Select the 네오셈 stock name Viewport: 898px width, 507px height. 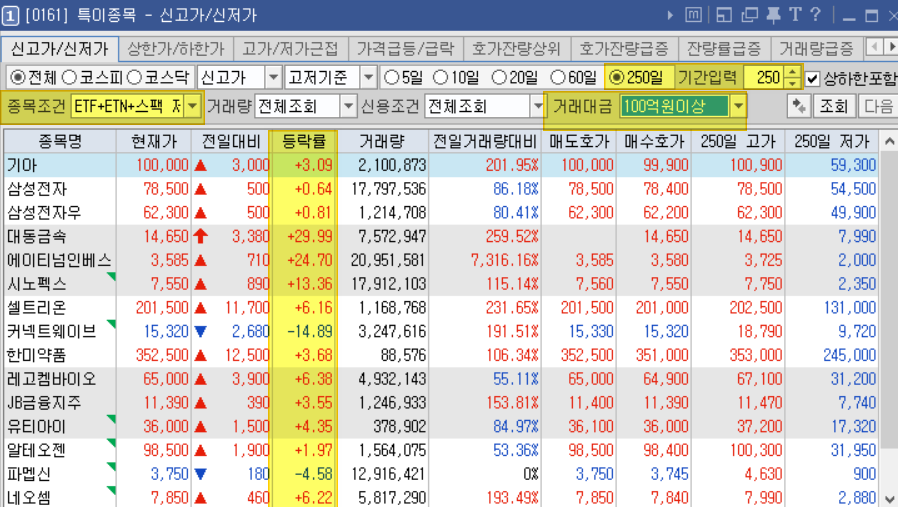29,498
